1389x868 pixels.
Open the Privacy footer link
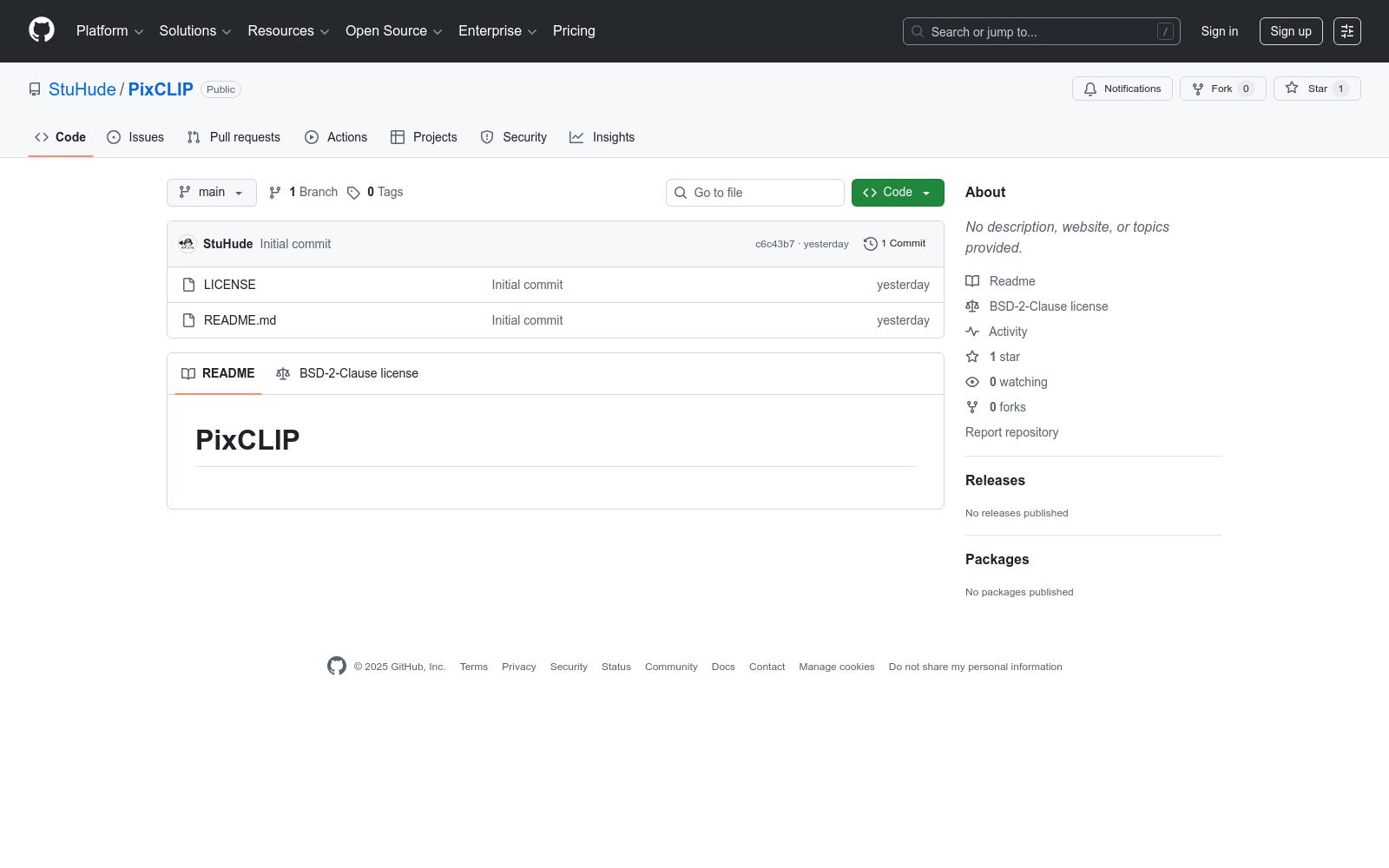[x=519, y=667]
